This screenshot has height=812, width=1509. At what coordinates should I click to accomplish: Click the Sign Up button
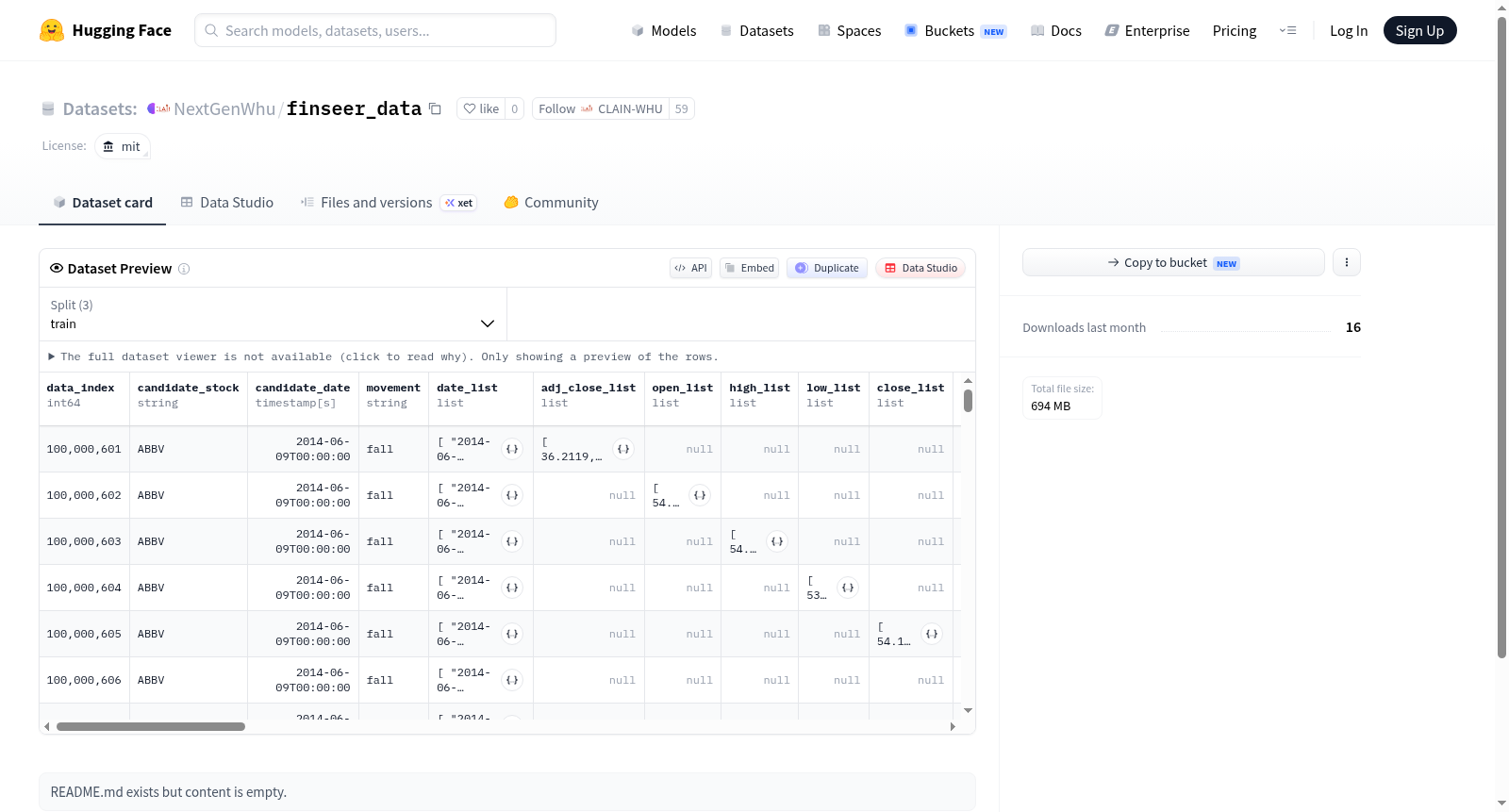click(x=1419, y=30)
